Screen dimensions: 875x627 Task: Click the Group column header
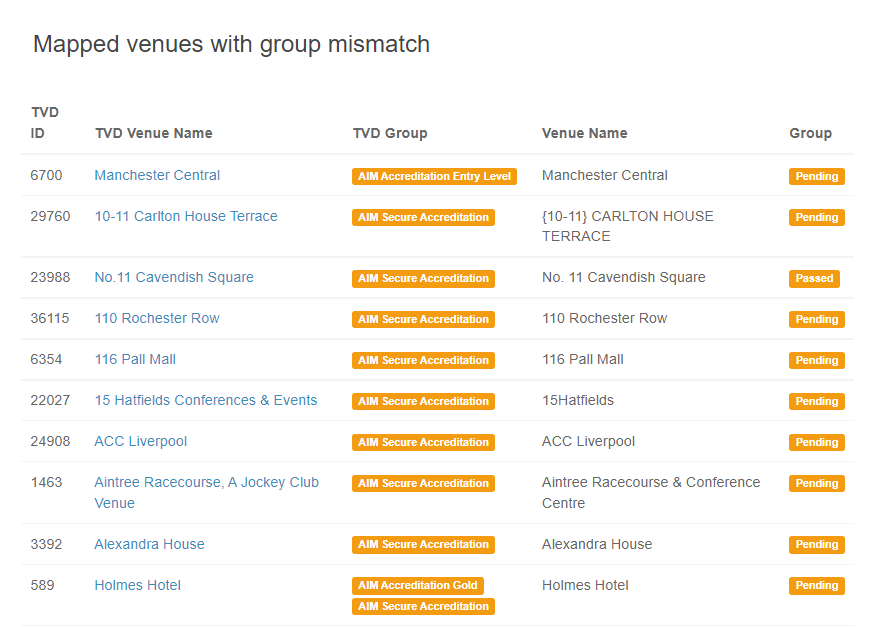[x=810, y=133]
